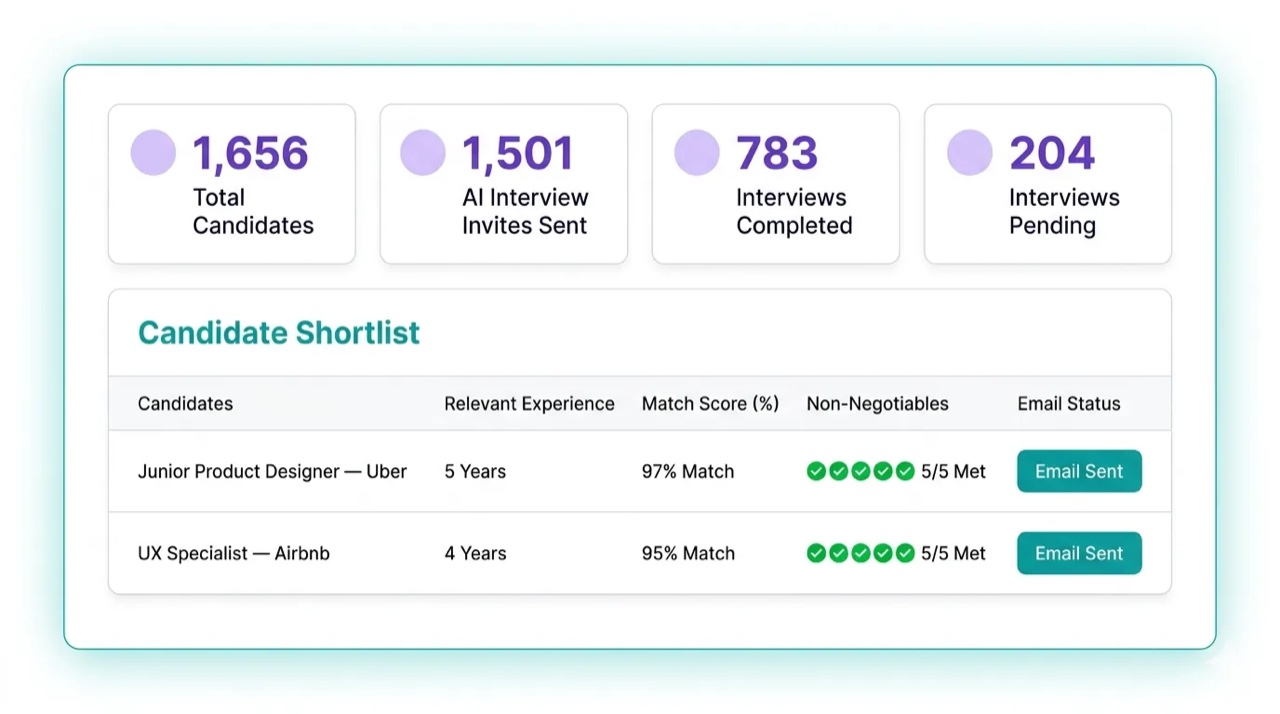Click first green checkmark in Uber designer row
The height and width of the screenshot is (714, 1280).
(816, 471)
